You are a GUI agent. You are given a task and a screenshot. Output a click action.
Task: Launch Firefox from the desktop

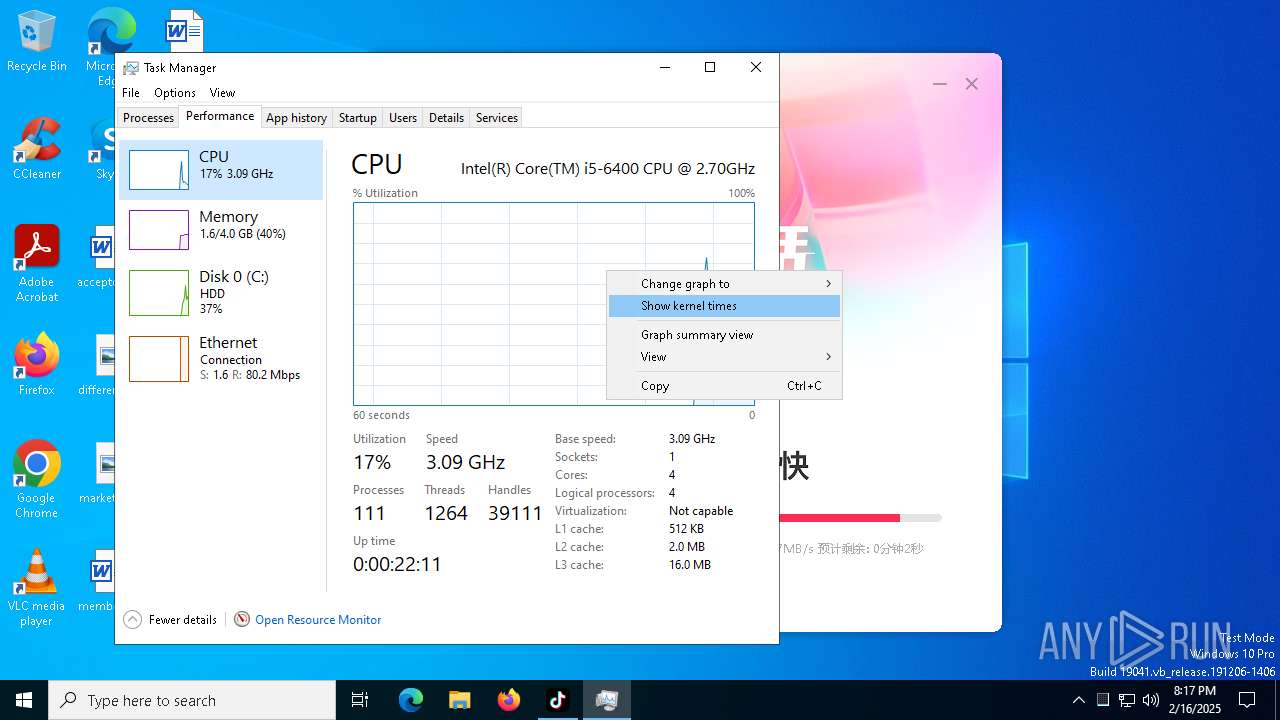coord(36,366)
